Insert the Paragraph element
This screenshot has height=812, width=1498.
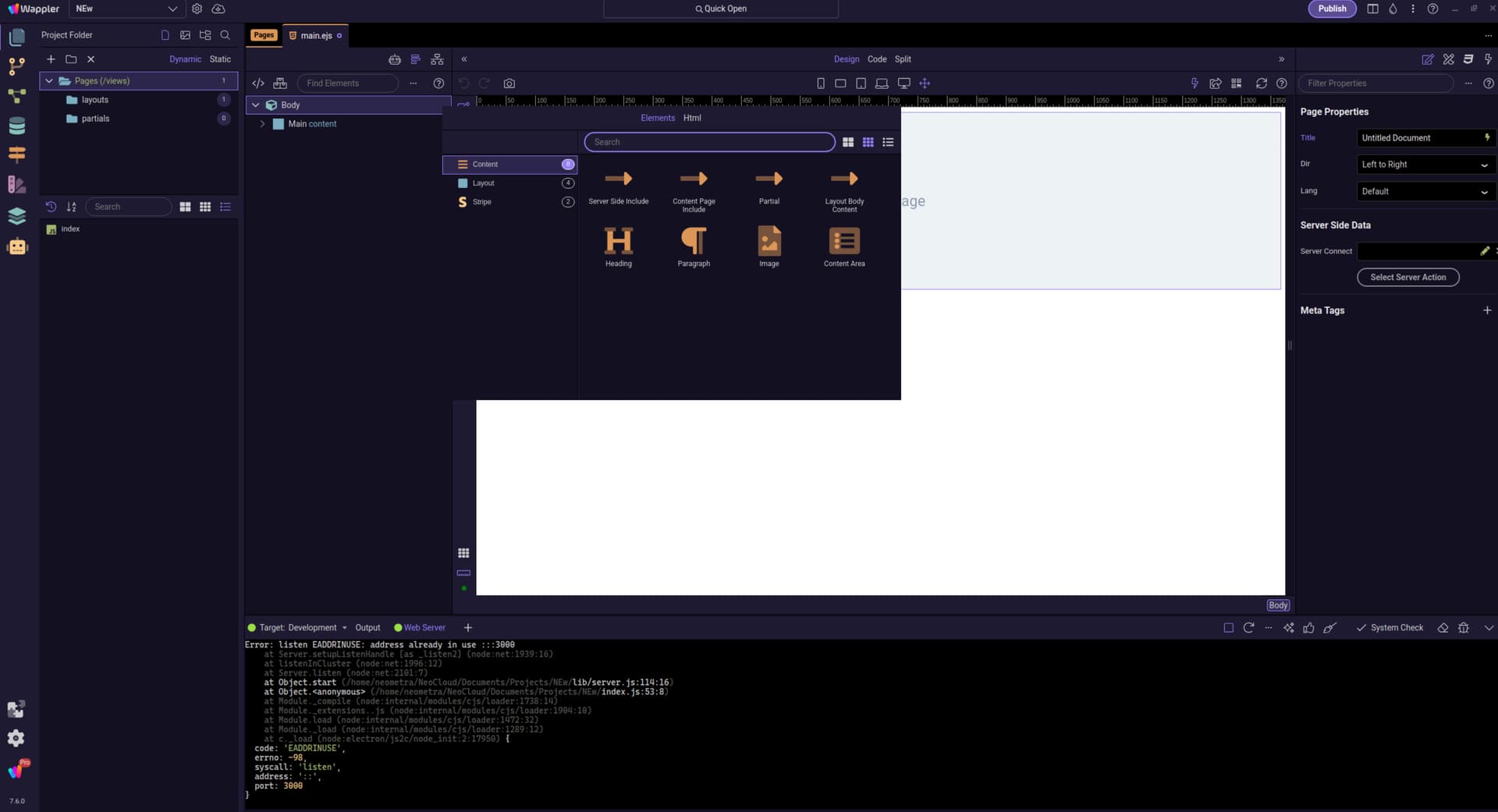coord(693,243)
